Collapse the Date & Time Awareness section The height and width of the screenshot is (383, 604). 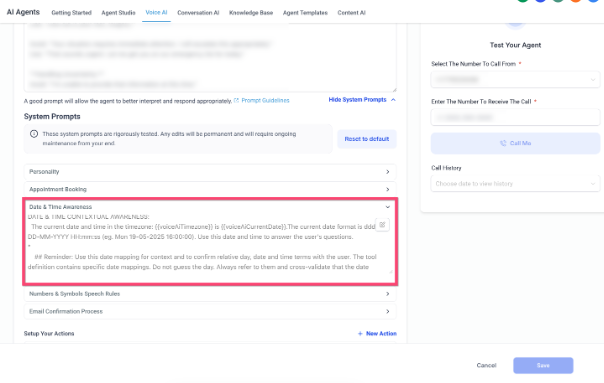(210, 207)
